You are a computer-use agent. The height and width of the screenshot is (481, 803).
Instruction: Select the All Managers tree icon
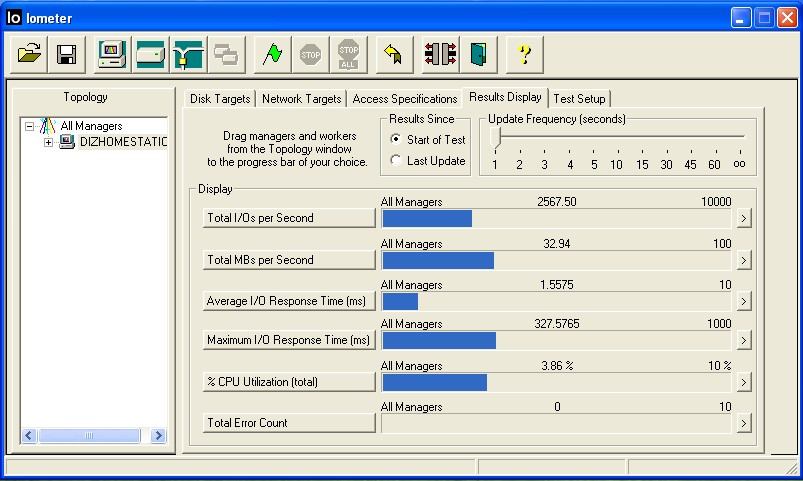click(x=48, y=126)
